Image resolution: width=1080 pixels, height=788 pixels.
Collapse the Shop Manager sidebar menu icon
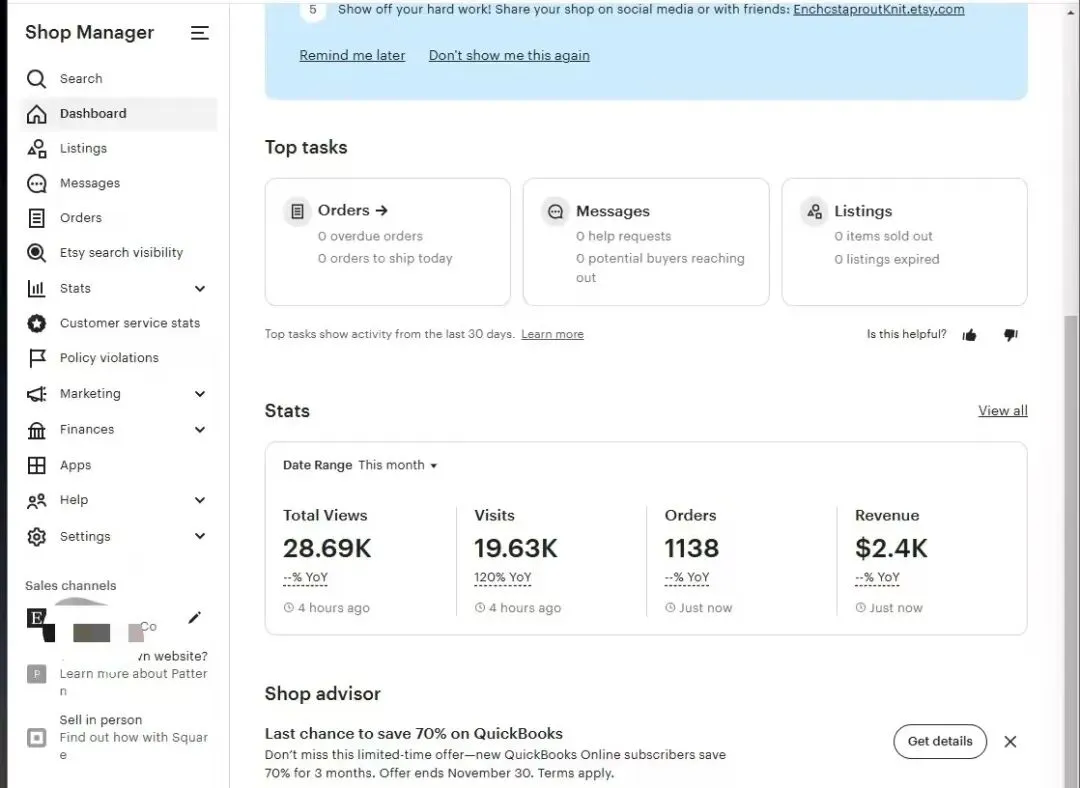point(200,33)
